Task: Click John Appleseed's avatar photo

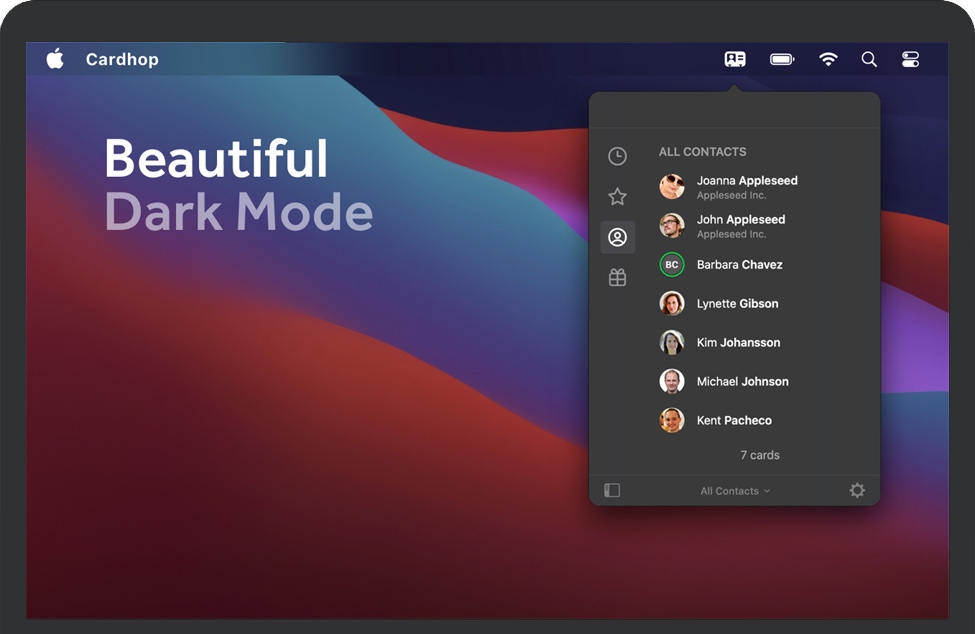Action: pos(672,226)
